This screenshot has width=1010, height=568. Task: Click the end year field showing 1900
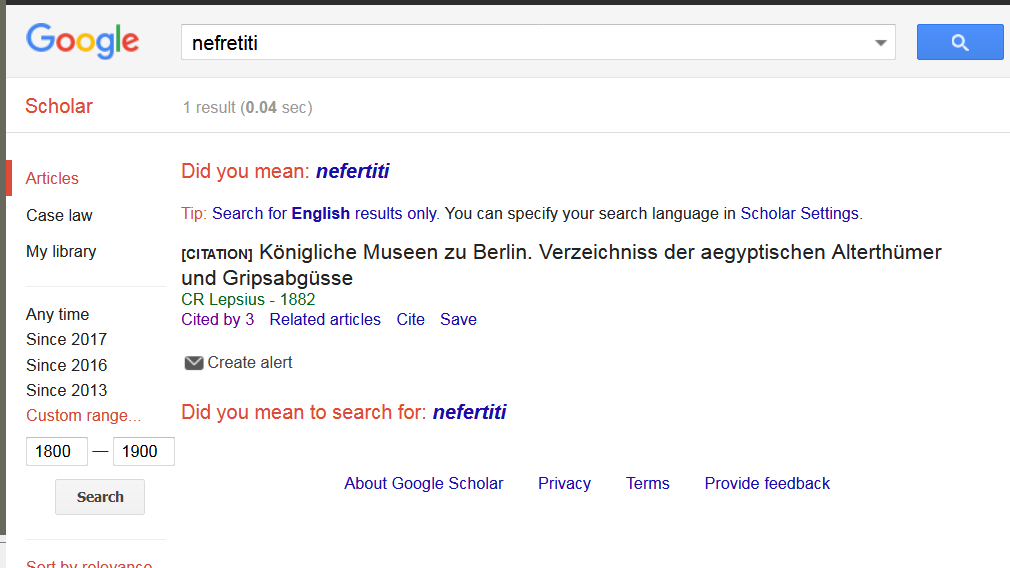coord(143,451)
